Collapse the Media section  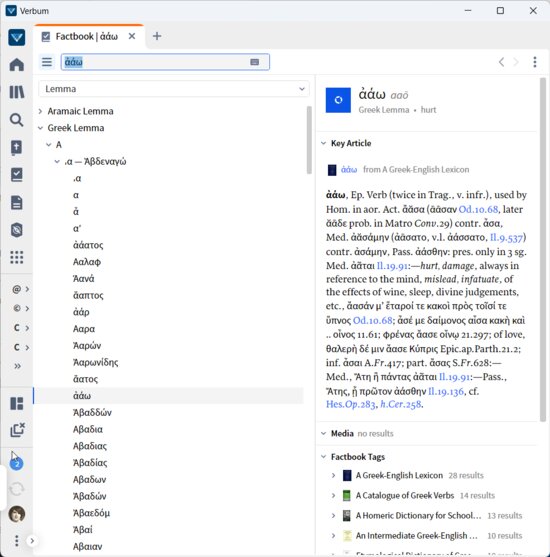[x=323, y=433]
